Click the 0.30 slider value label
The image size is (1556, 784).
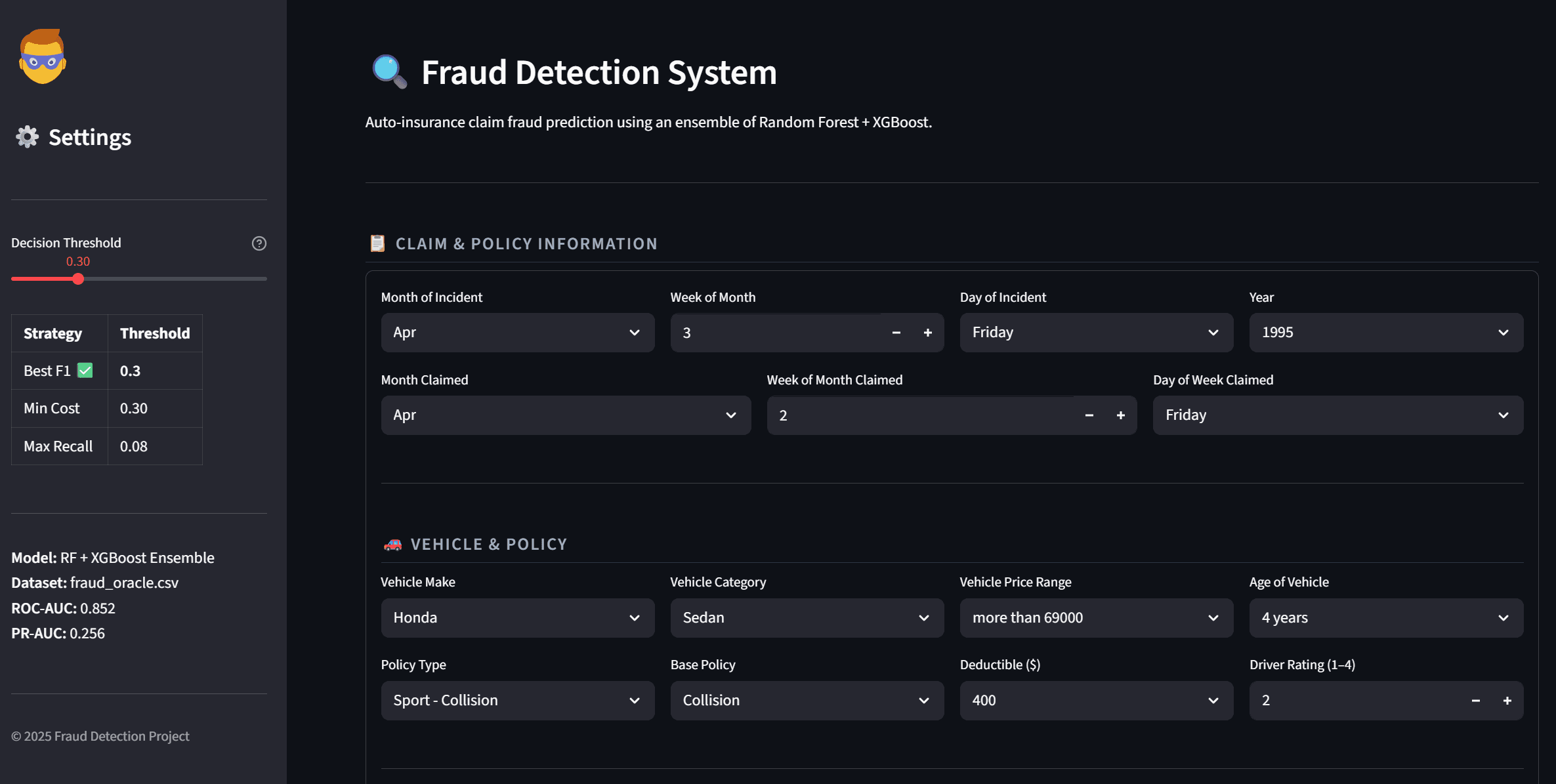pyautogui.click(x=78, y=261)
